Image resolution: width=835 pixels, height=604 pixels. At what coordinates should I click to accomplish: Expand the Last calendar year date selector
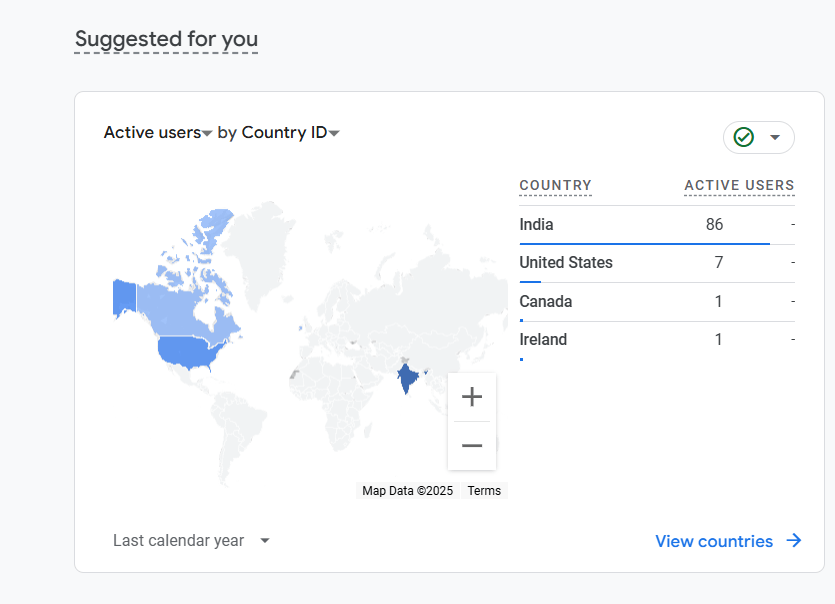pyautogui.click(x=192, y=541)
